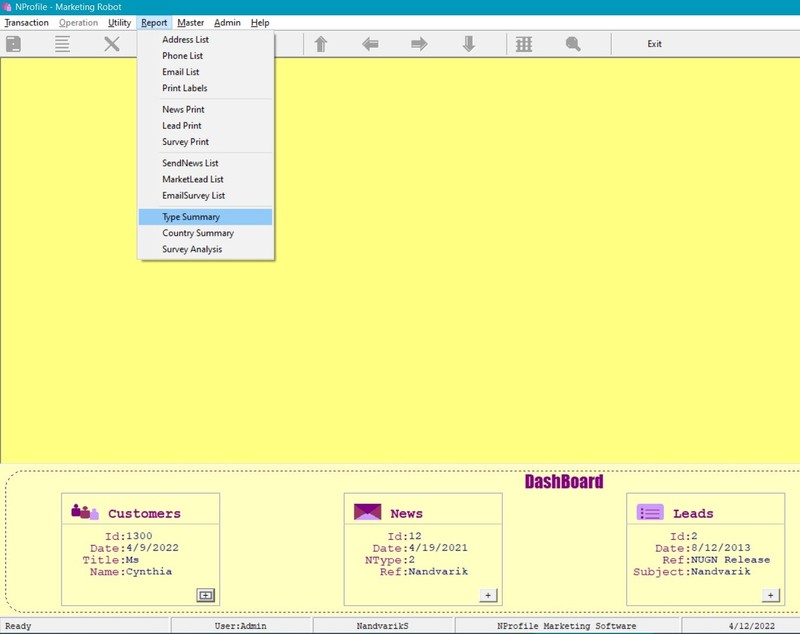Click the Leads card heading

(693, 514)
